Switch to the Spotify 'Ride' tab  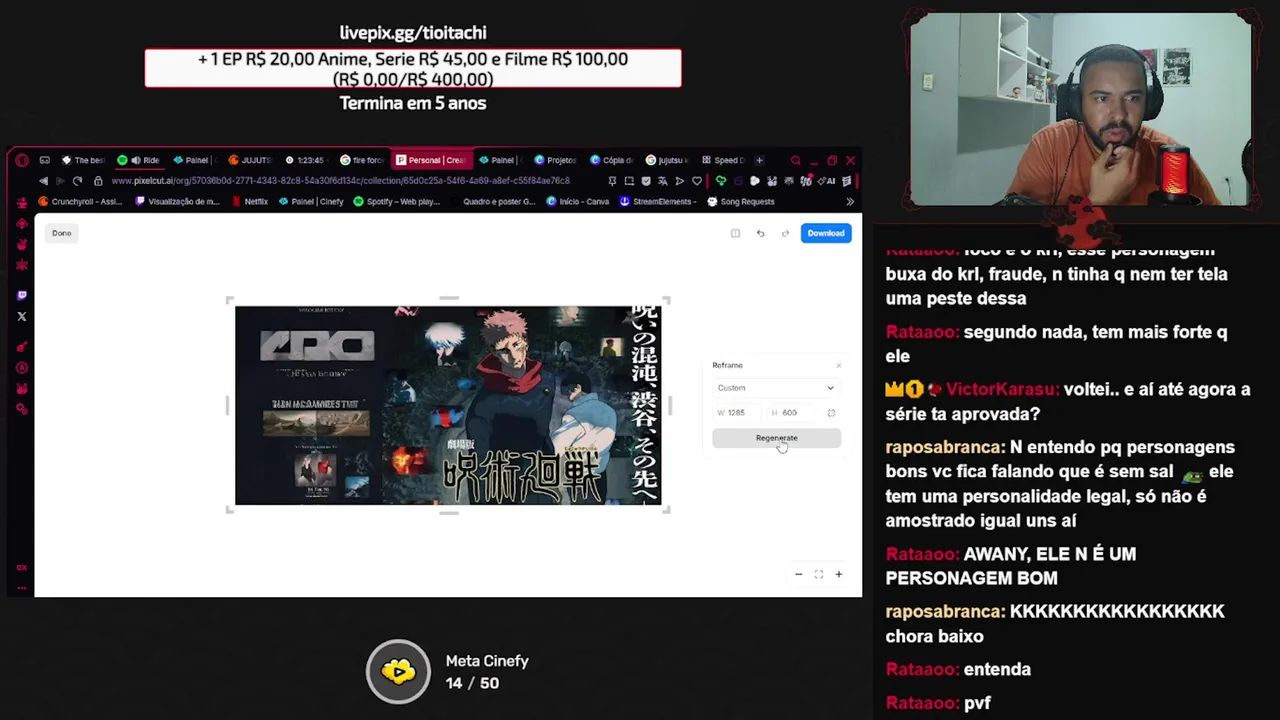click(x=139, y=160)
